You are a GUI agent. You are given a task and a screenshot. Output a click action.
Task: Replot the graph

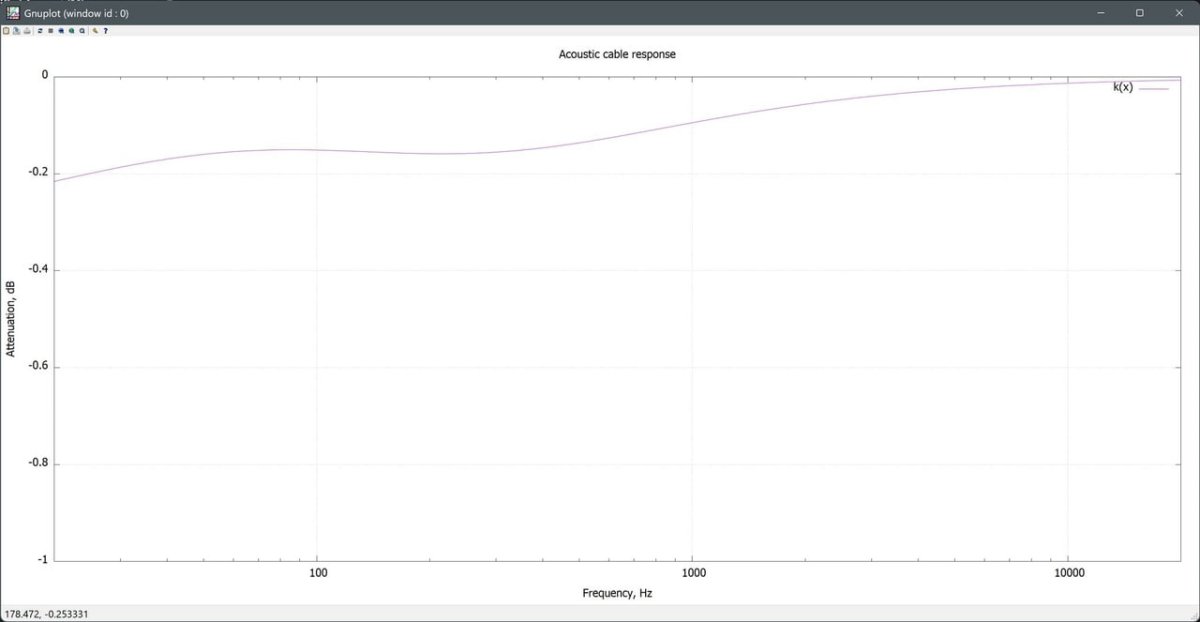[x=40, y=31]
